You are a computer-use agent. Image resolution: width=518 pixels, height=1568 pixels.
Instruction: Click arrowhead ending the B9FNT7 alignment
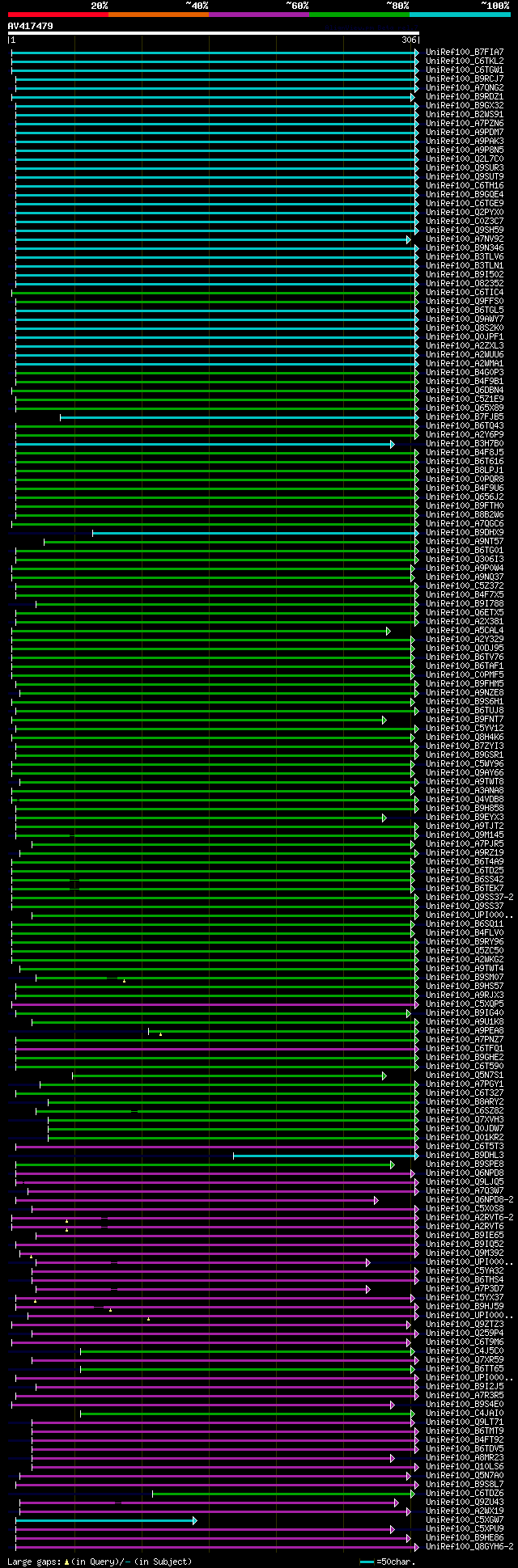point(384,720)
